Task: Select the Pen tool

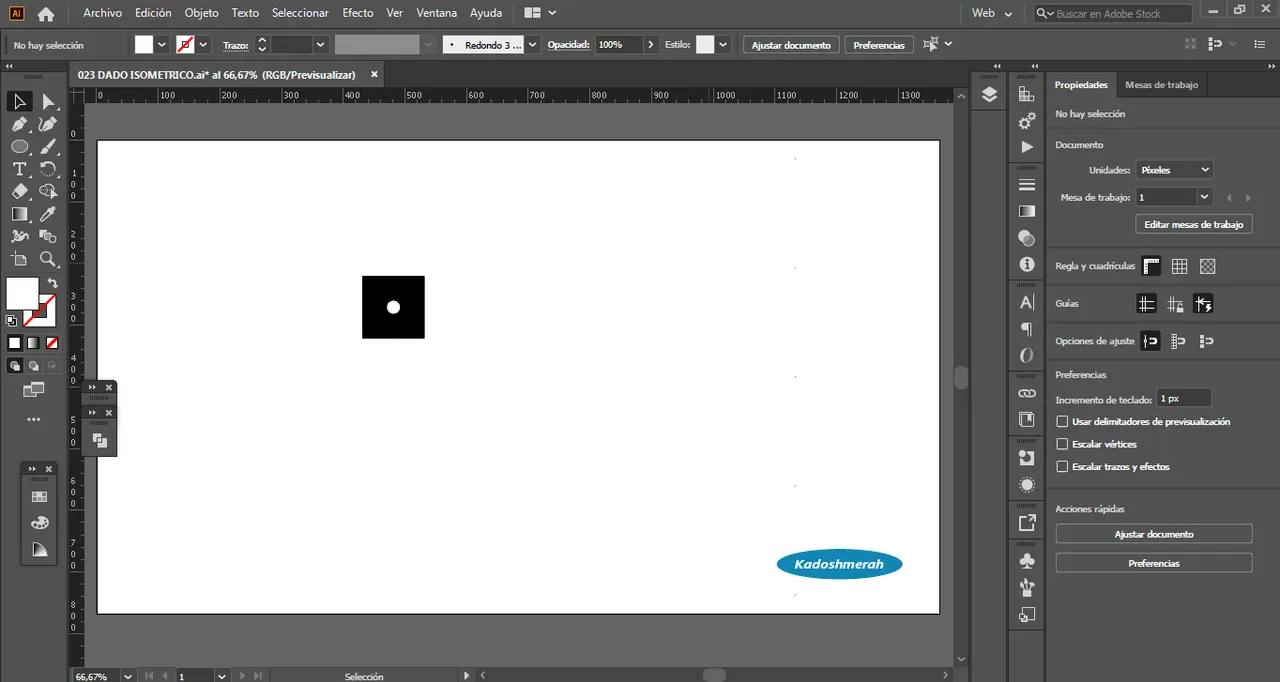Action: [x=19, y=125]
